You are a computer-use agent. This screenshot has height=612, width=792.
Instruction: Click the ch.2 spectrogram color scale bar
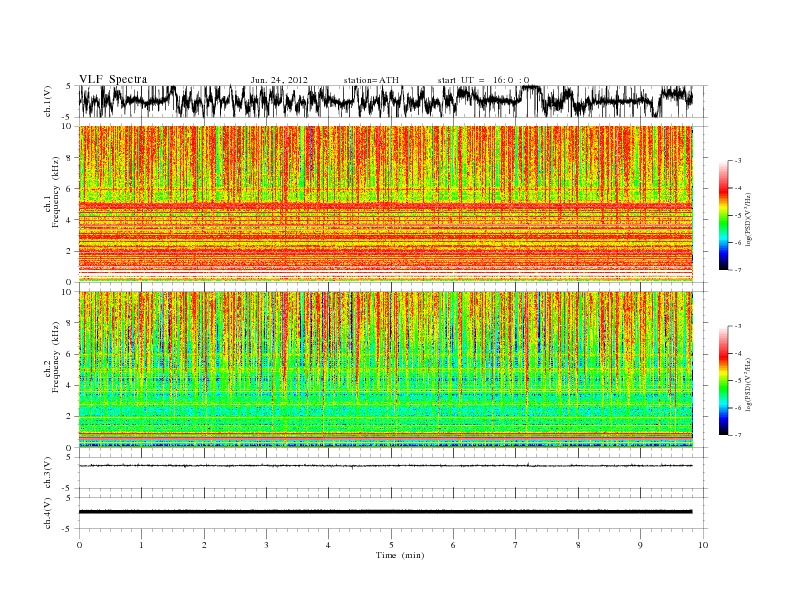(723, 381)
